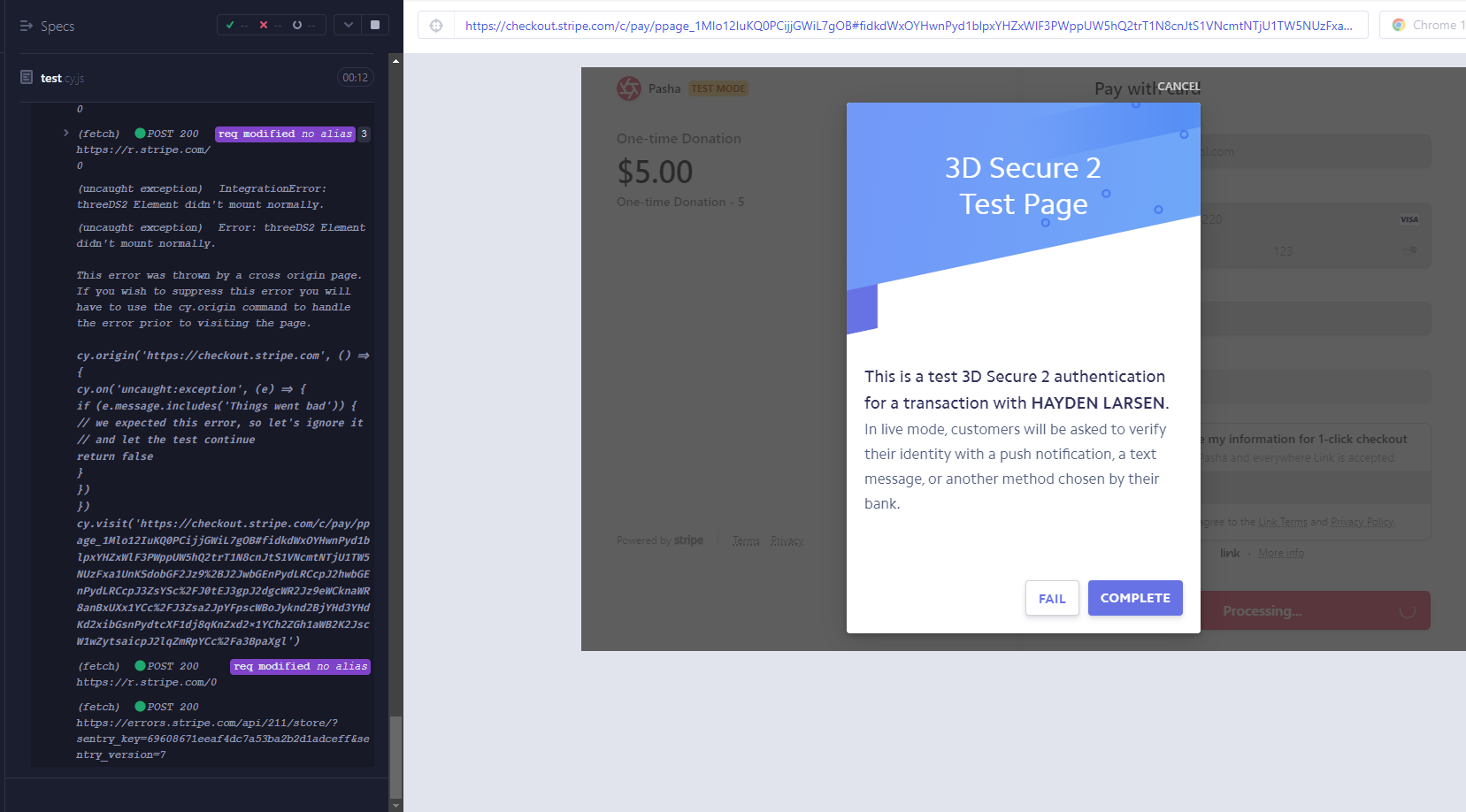Click the command log scrollbar down arrow
1466x812 pixels.
(395, 806)
